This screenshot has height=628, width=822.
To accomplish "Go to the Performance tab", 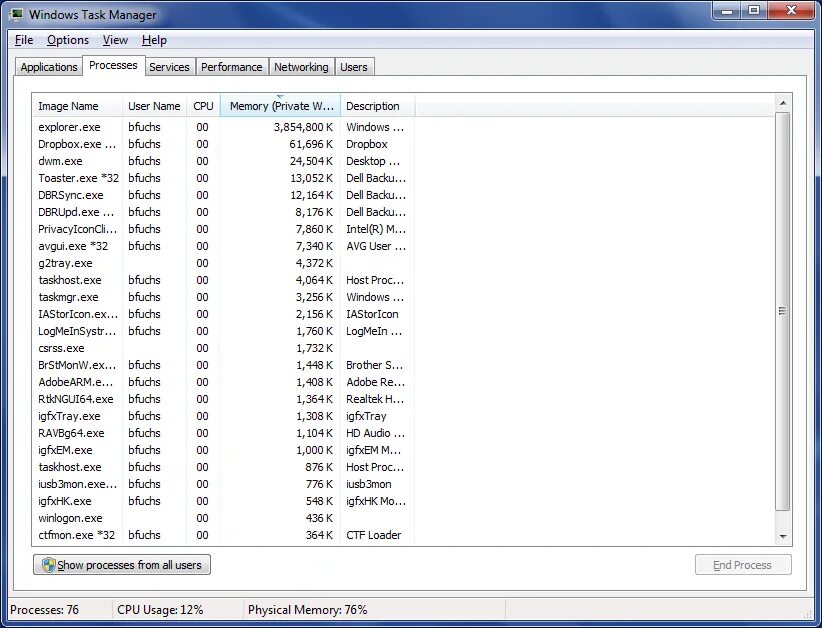I will click(x=232, y=67).
